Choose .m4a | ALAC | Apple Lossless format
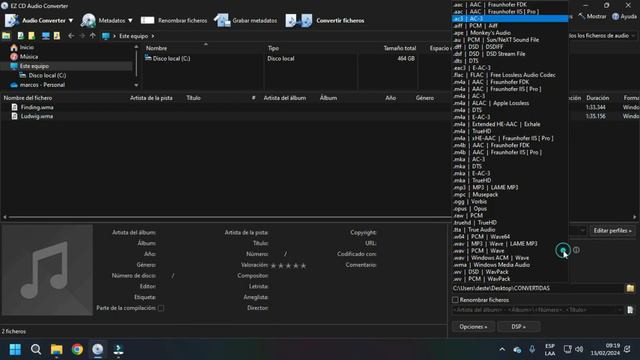640x360 pixels. click(x=510, y=103)
